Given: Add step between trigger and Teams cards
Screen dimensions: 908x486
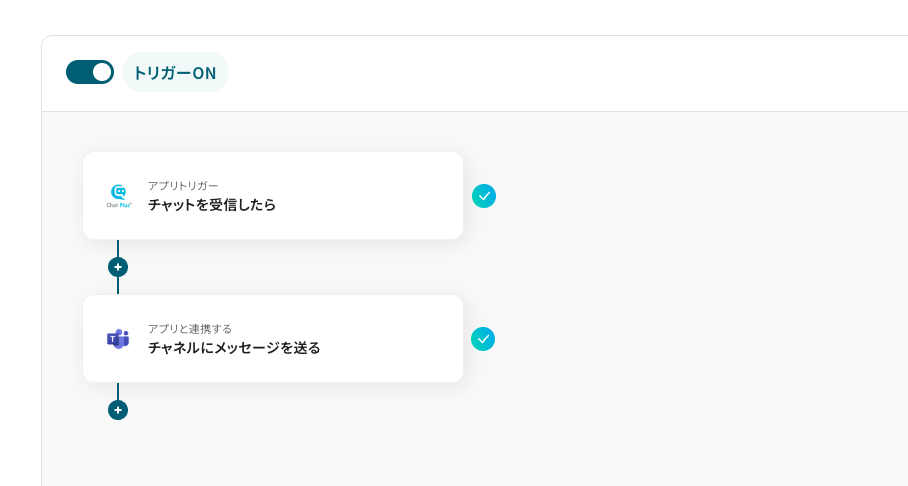Looking at the screenshot, I should pos(118,267).
